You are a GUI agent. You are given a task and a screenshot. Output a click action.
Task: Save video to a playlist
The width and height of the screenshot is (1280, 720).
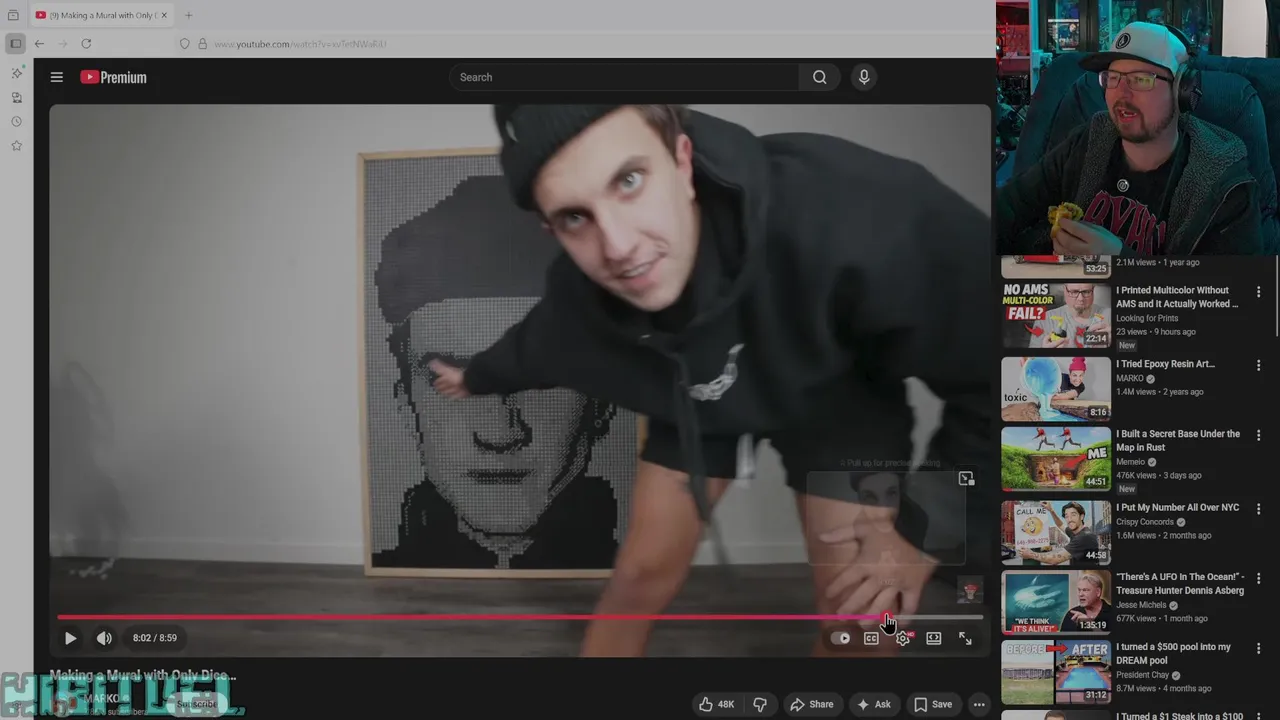933,704
